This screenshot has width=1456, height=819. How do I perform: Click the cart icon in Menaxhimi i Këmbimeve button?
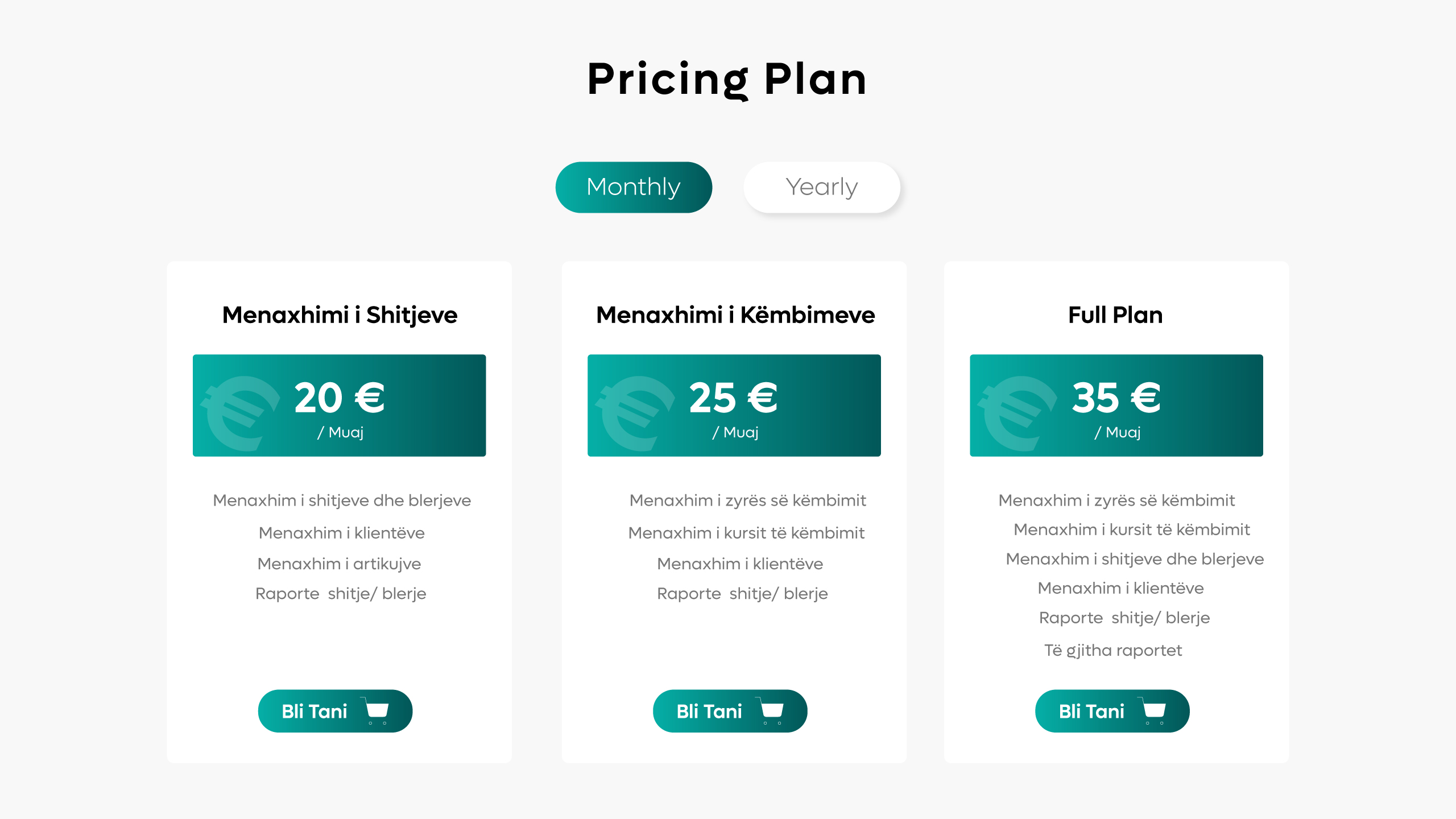tap(772, 711)
